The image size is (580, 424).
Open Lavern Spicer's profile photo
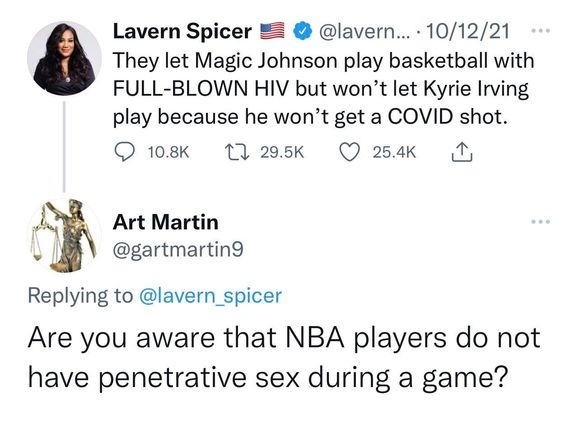click(64, 58)
